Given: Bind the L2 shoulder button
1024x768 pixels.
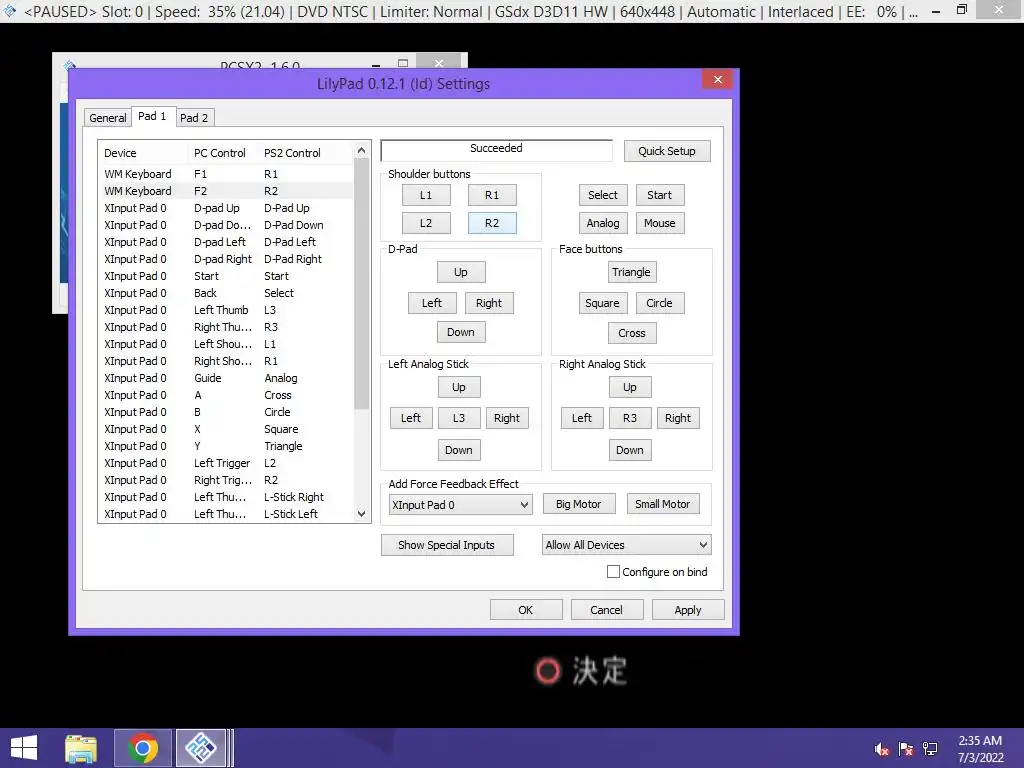Looking at the screenshot, I should pyautogui.click(x=426, y=223).
